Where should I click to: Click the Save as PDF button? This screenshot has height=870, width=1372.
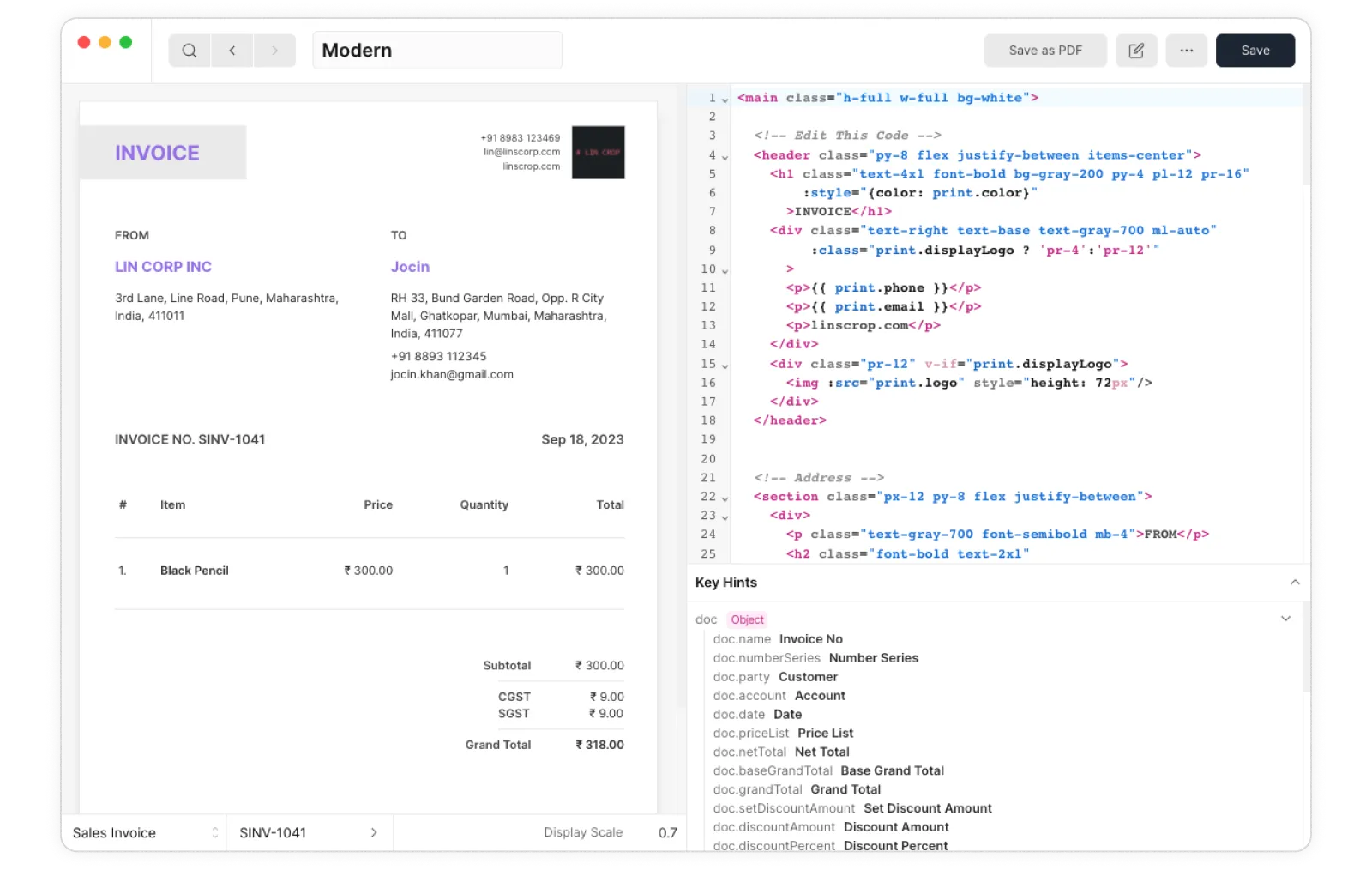1044,51
